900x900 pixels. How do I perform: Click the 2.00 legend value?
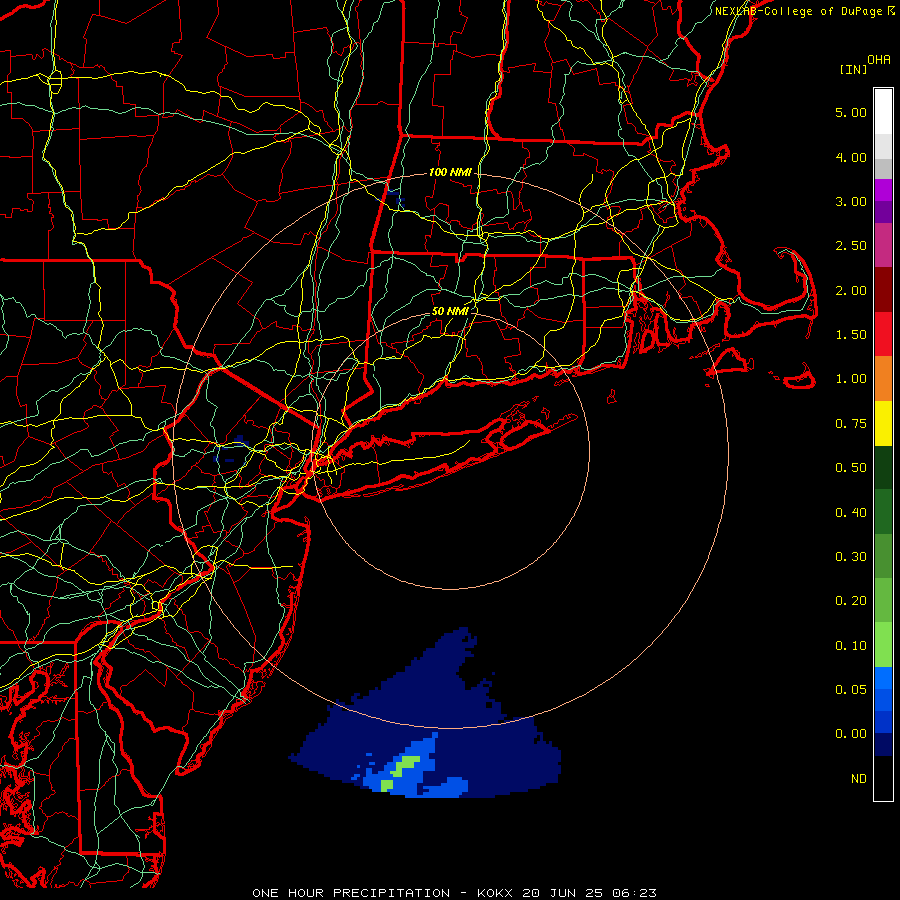point(851,290)
